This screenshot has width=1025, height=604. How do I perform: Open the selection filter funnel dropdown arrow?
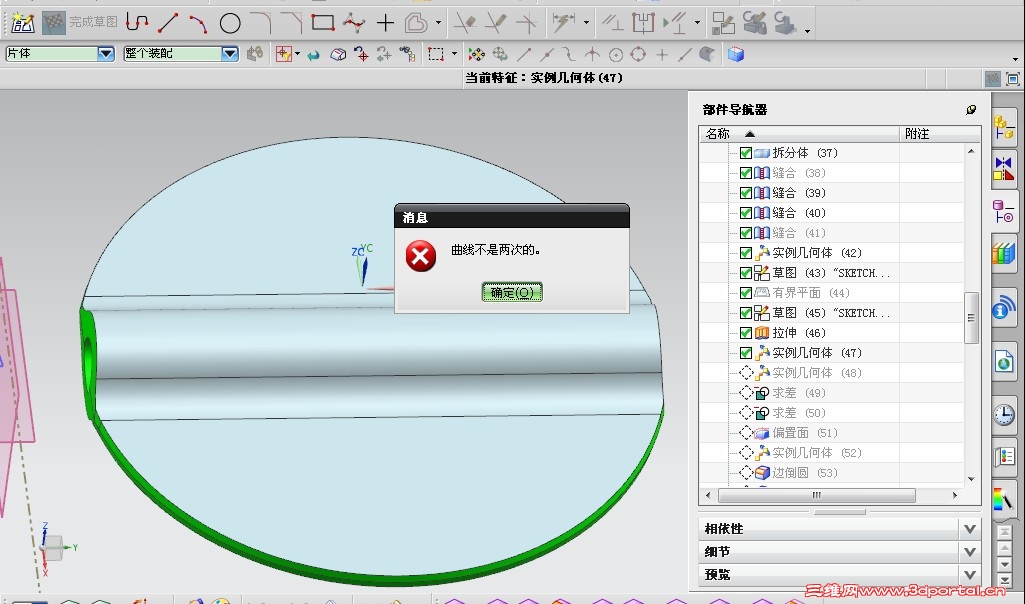[297, 54]
